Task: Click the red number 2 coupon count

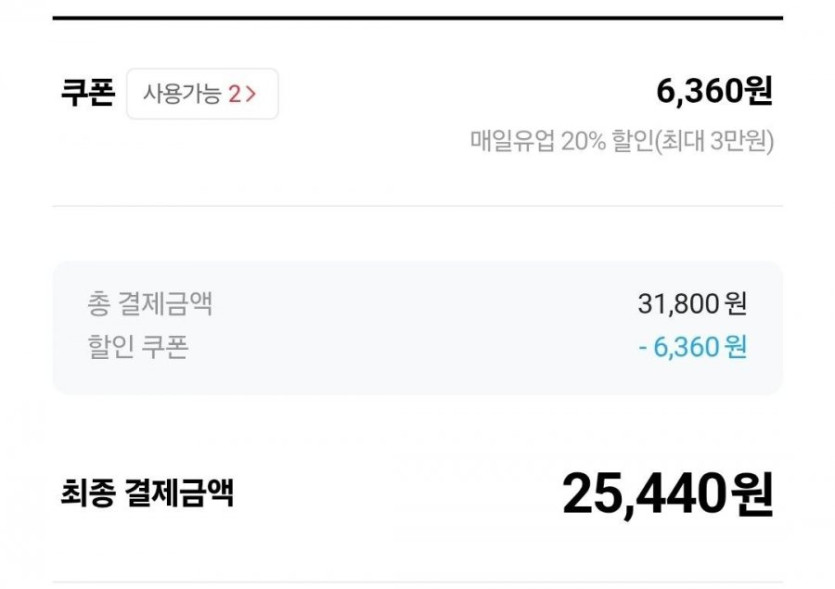Action: point(234,95)
